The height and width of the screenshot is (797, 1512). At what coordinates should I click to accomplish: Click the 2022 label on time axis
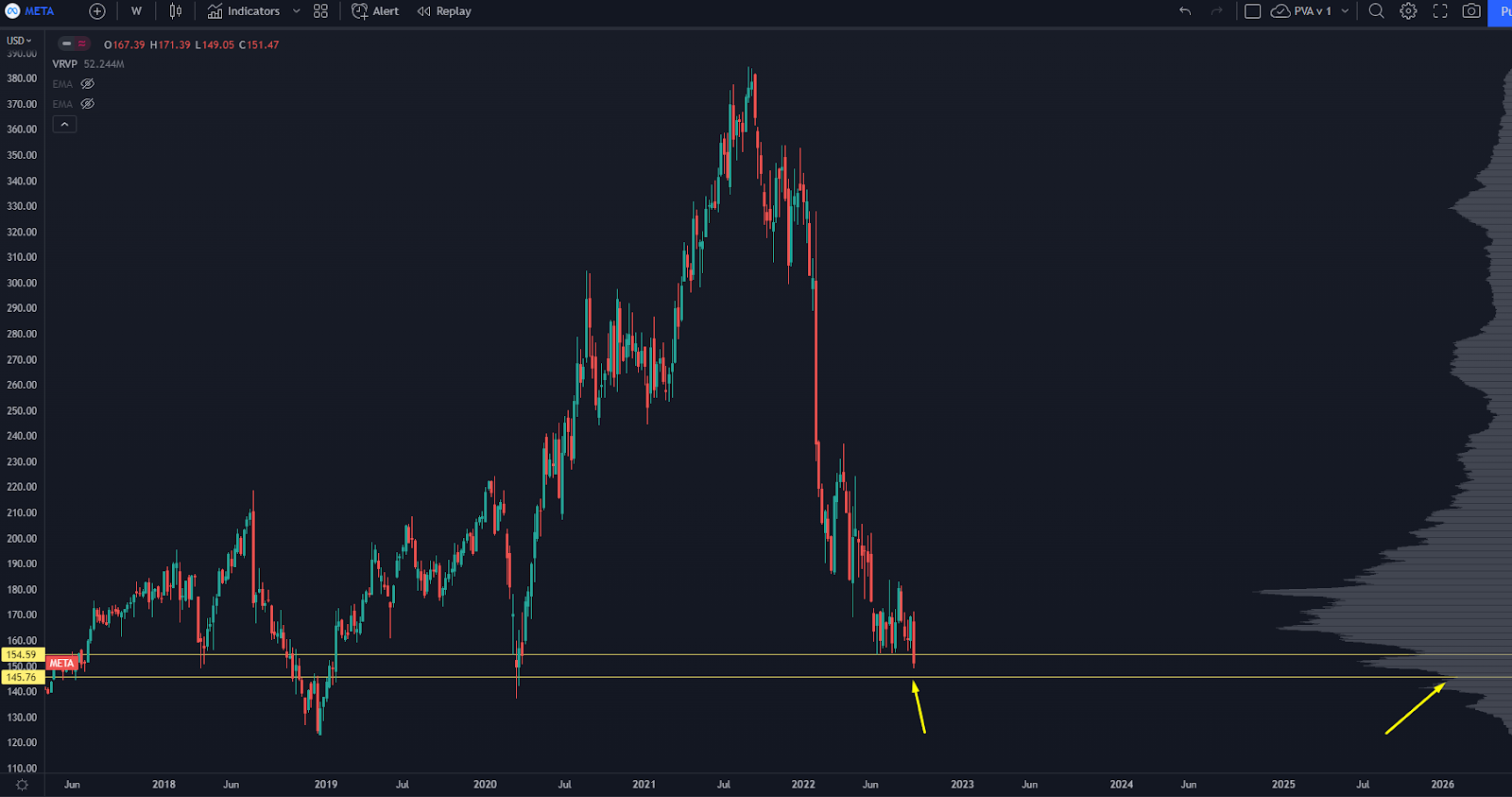pyautogui.click(x=803, y=784)
